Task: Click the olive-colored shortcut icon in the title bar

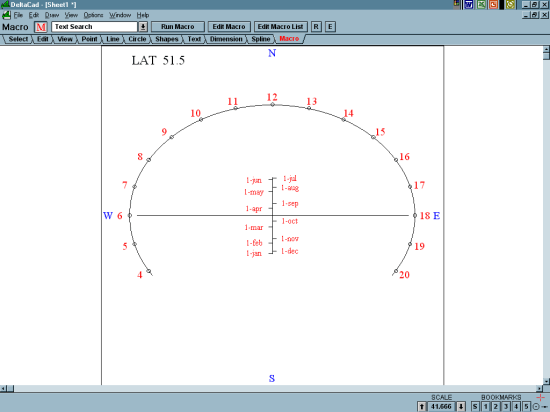Action: pos(510,5)
